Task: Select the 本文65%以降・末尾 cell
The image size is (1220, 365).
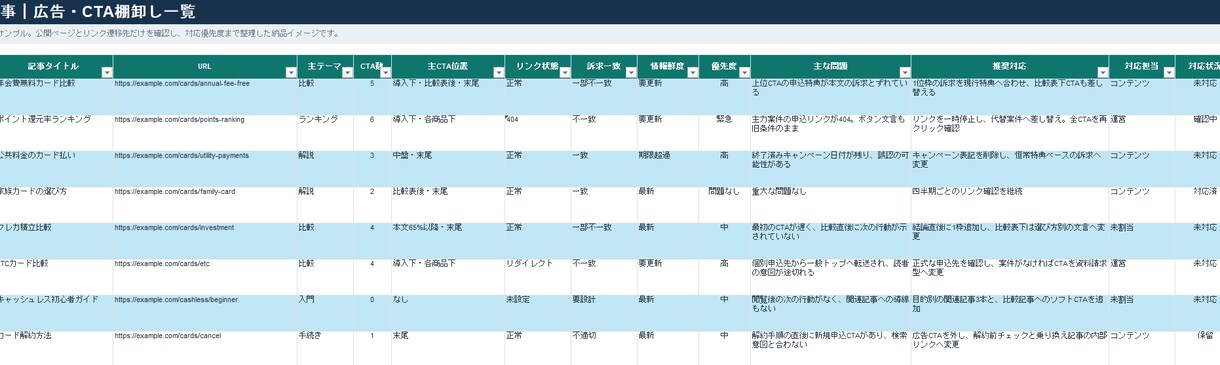Action: (x=448, y=241)
